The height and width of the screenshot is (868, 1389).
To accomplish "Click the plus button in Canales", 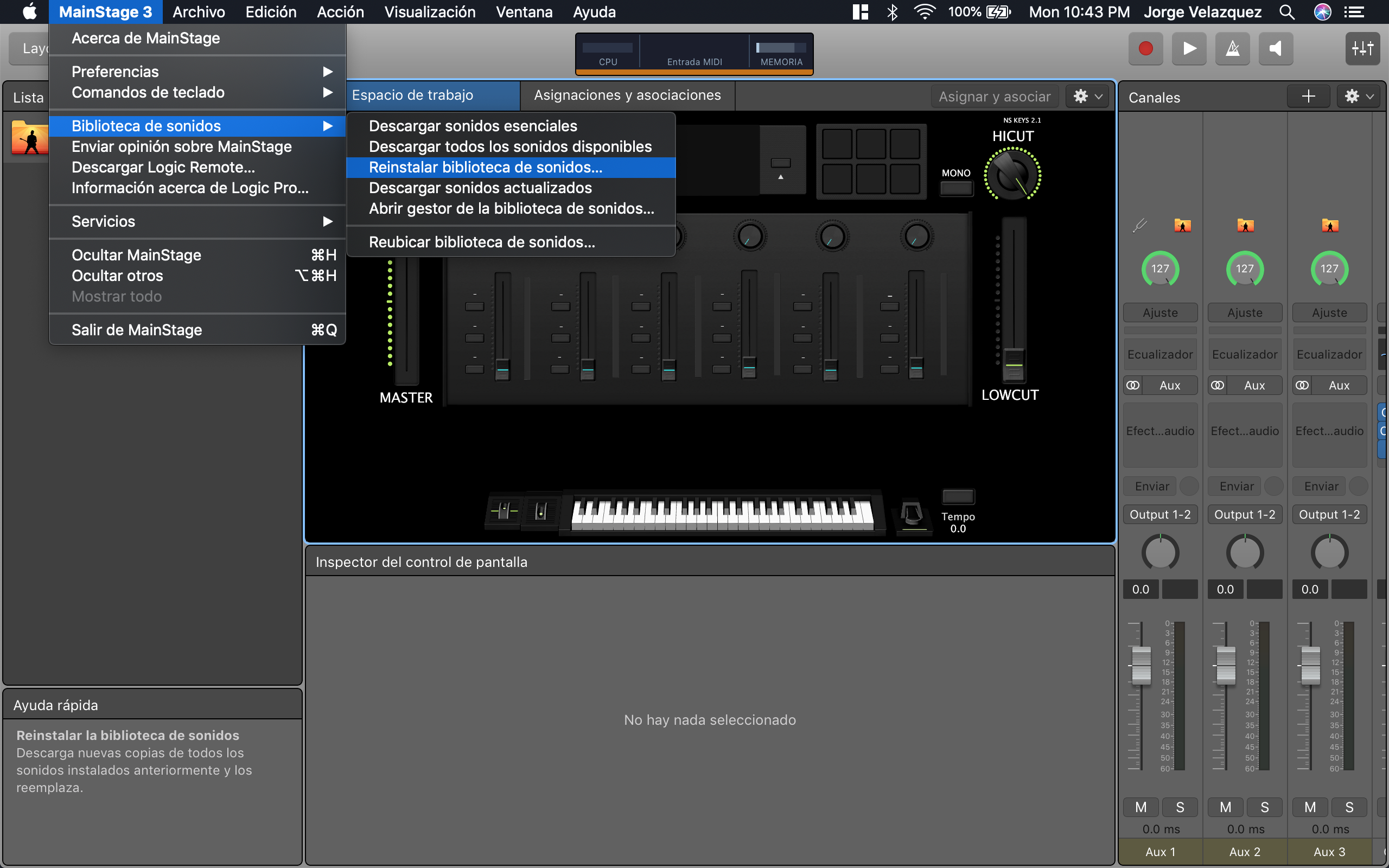I will pyautogui.click(x=1308, y=97).
